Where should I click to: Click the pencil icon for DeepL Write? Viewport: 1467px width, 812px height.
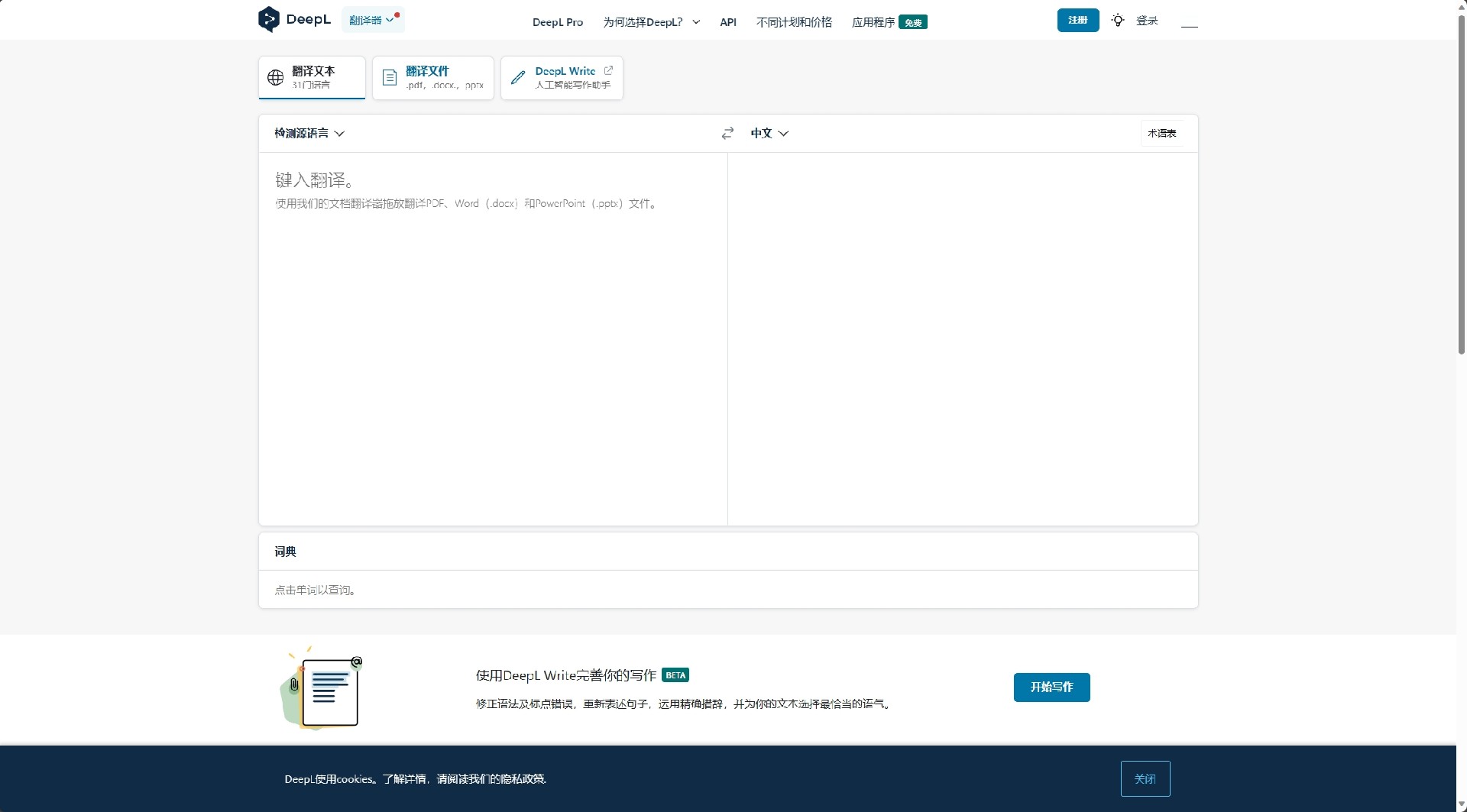(x=518, y=77)
